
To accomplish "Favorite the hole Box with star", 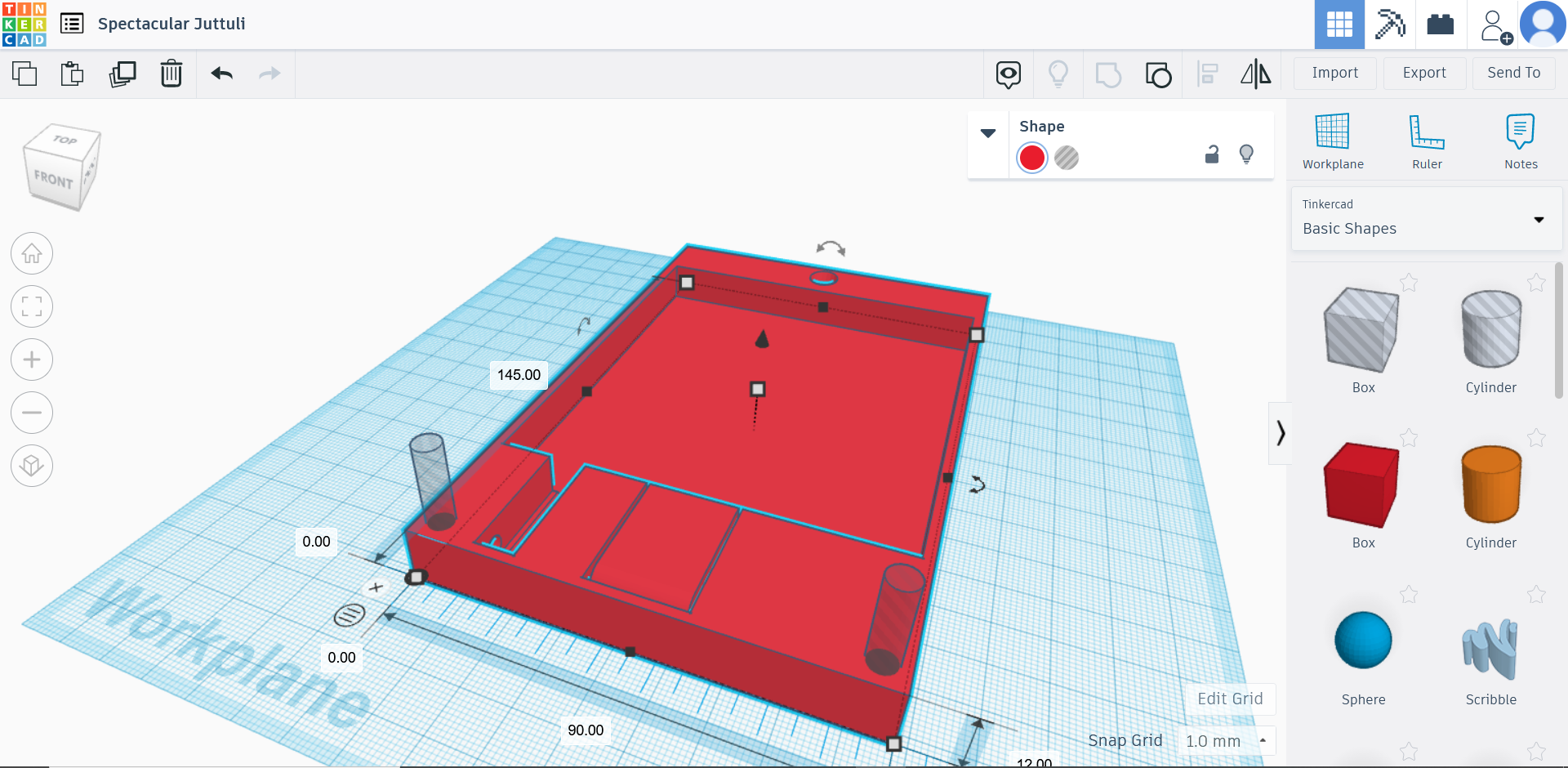I will coord(1409,283).
